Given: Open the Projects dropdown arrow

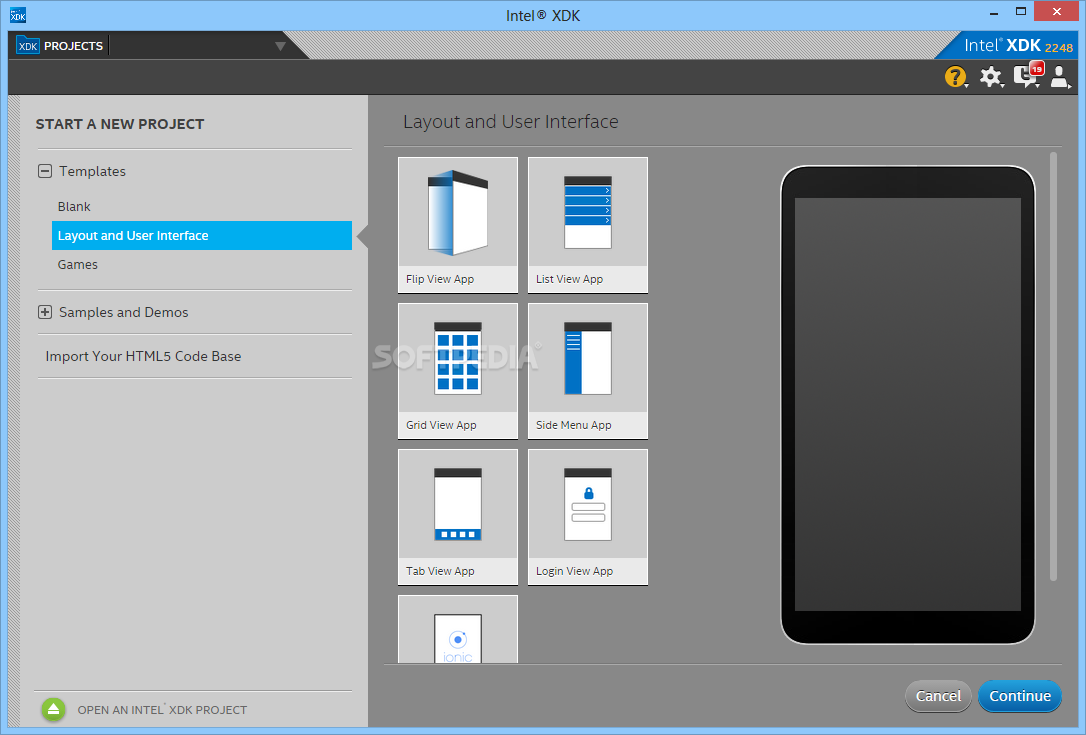Looking at the screenshot, I should pos(280,46).
